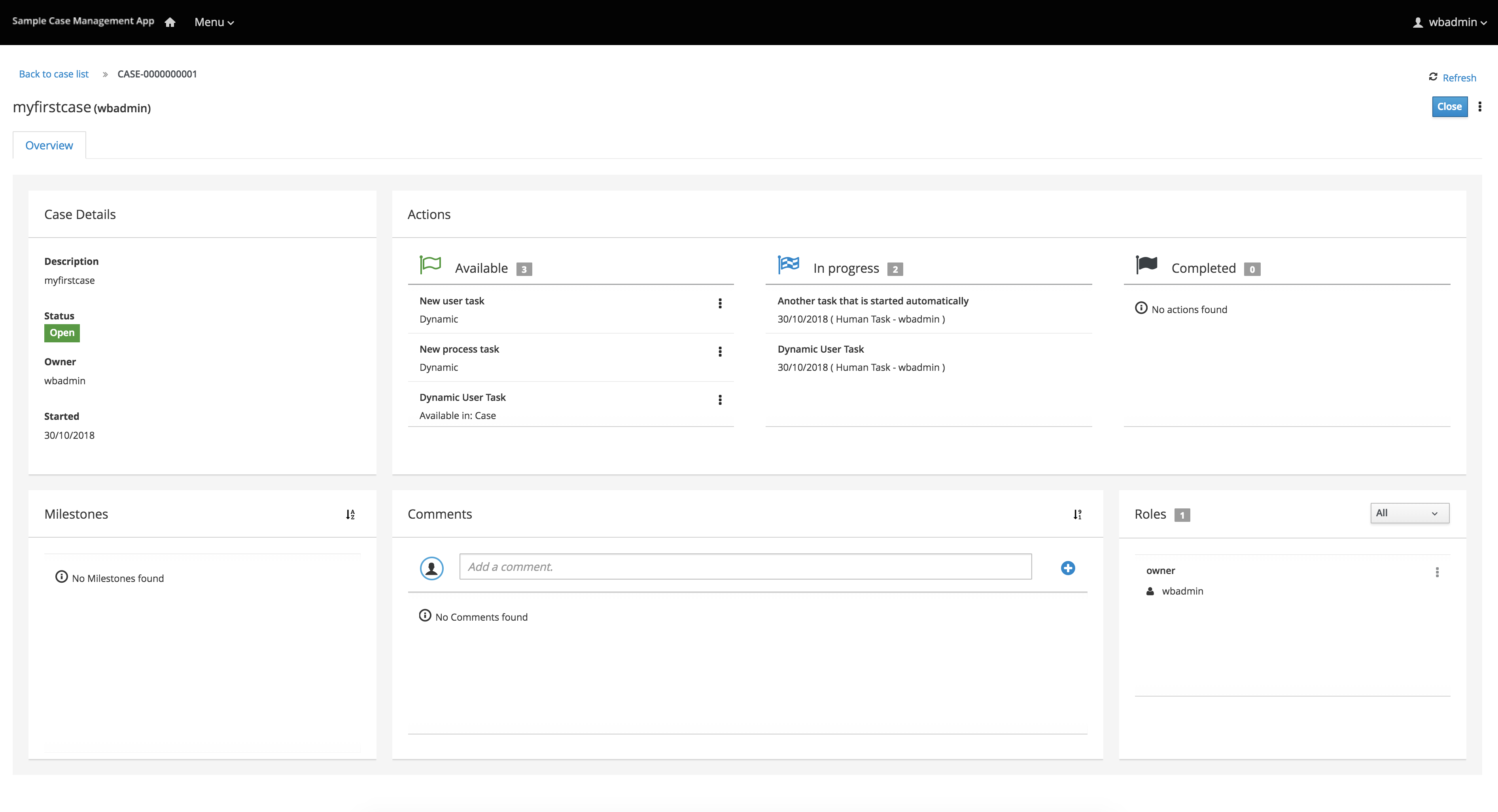Click the three-dot menu for New user task
Screen dimensions: 1498x812
point(720,302)
